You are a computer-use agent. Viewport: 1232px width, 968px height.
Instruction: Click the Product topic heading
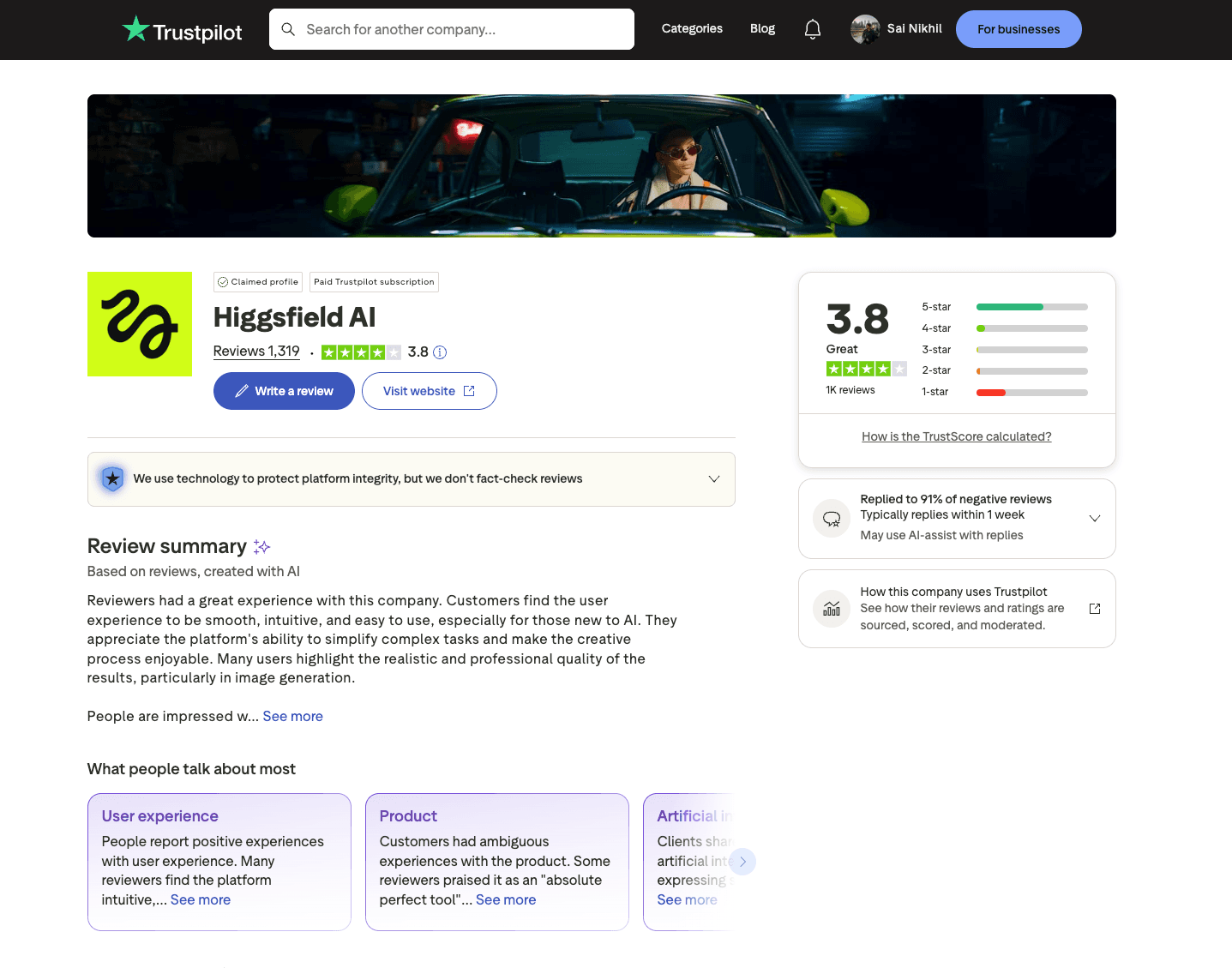click(408, 816)
